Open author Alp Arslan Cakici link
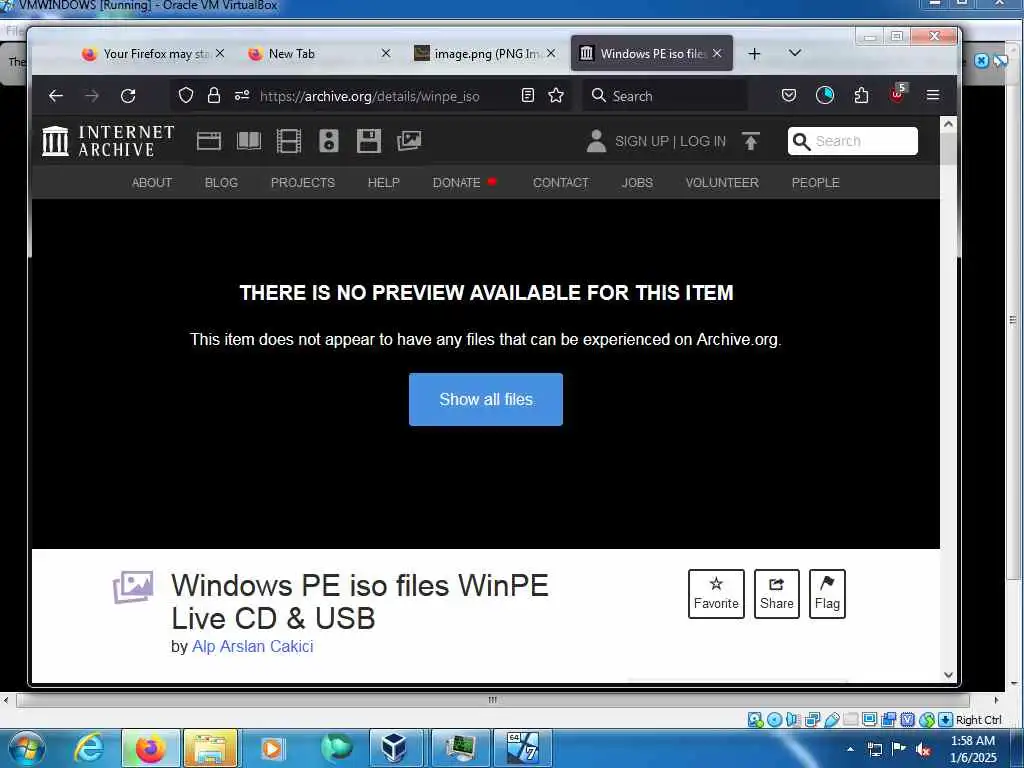1024x768 pixels. pos(253,647)
